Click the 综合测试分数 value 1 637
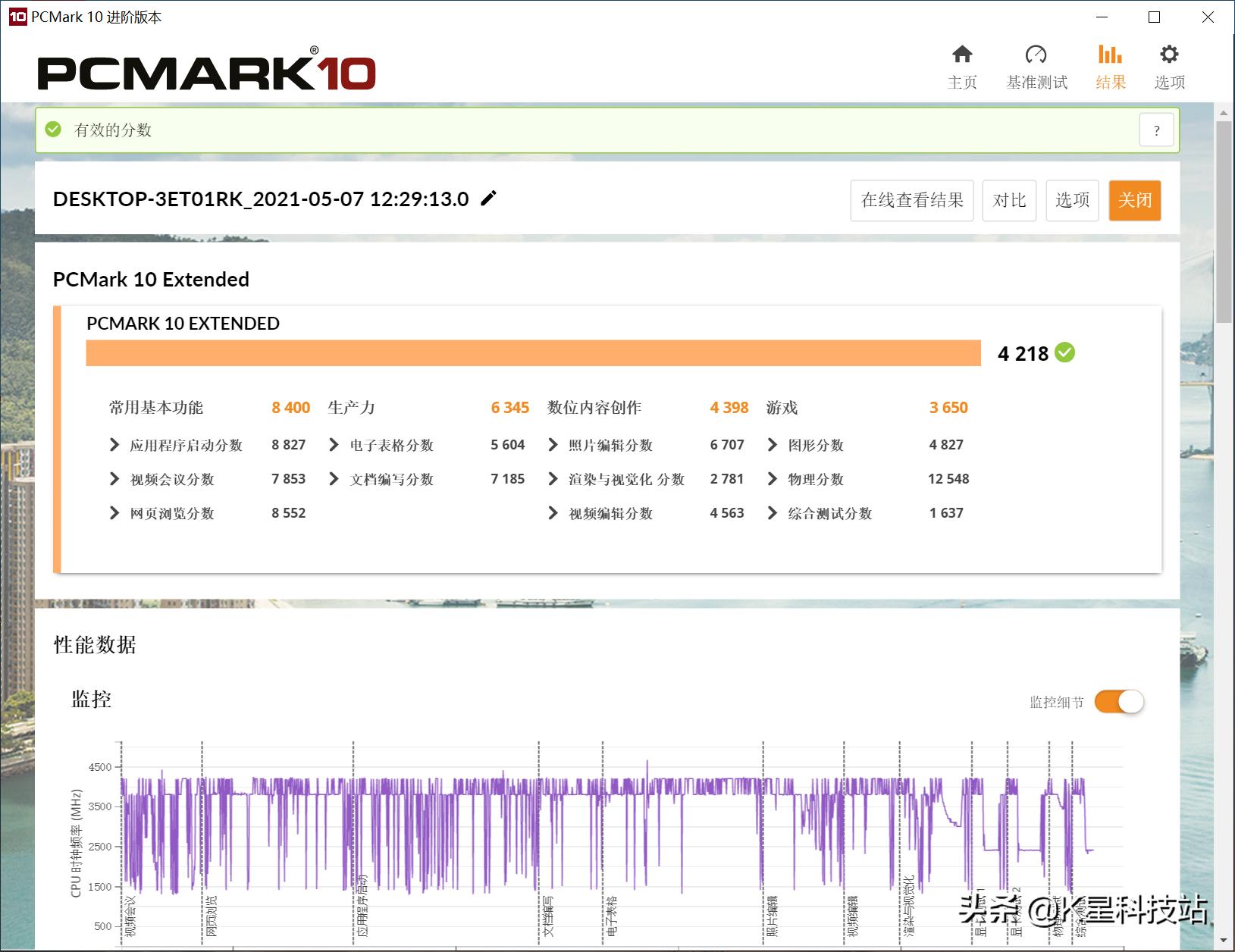The height and width of the screenshot is (952, 1235). [946, 513]
